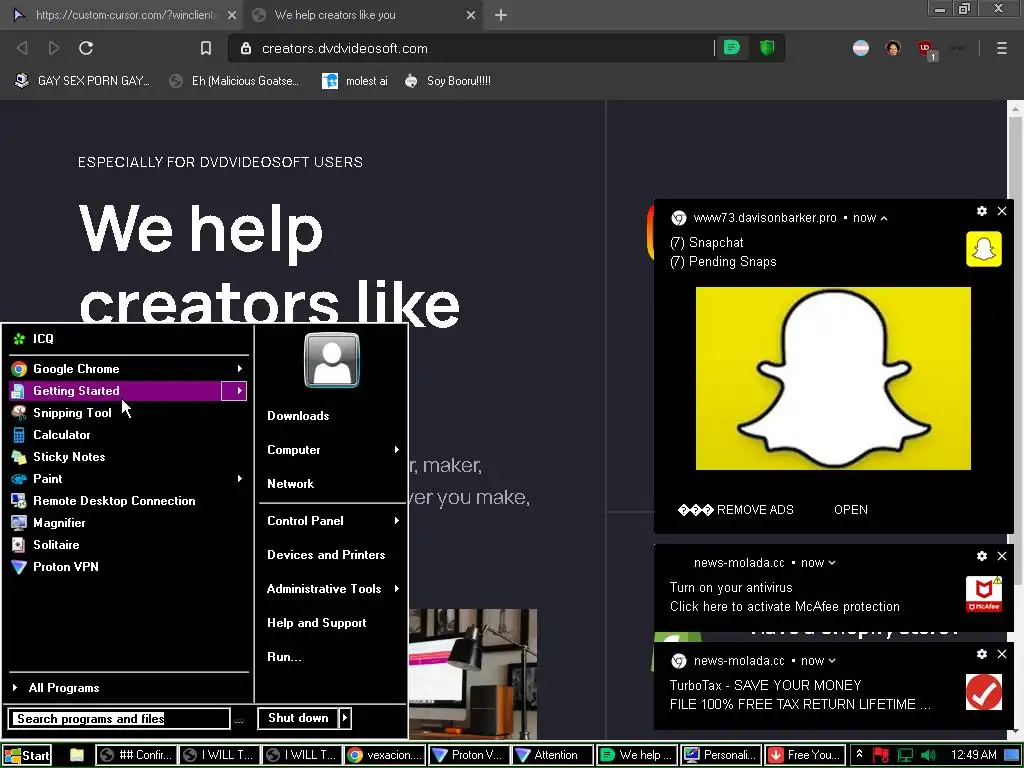The height and width of the screenshot is (768, 1024).
Task: Launch Solitaire from Start menu
Action: click(x=128, y=545)
